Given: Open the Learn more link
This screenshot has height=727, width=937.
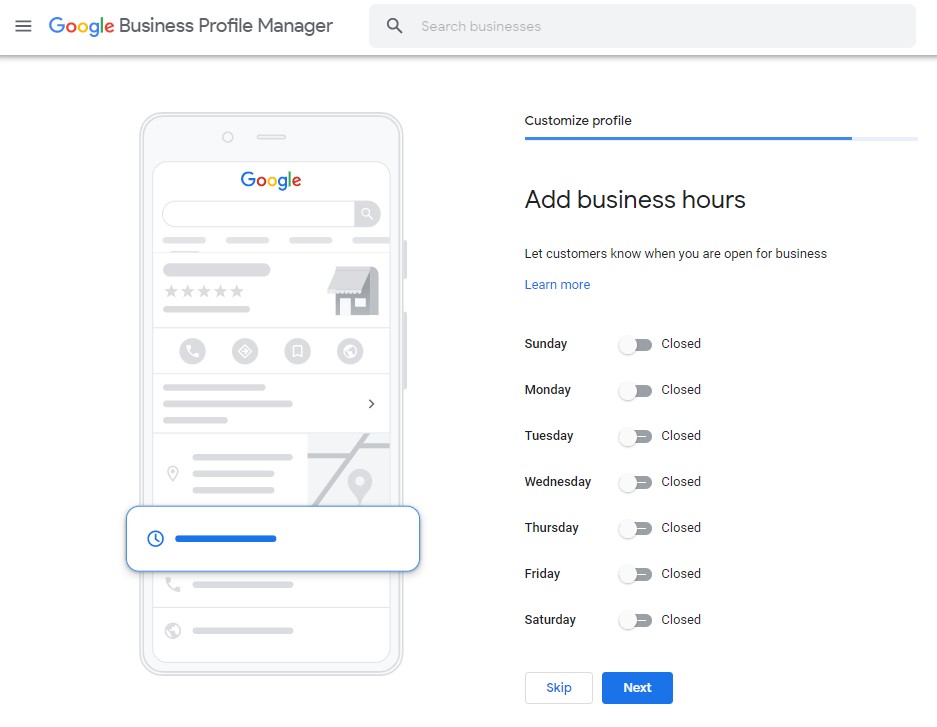Looking at the screenshot, I should [557, 284].
